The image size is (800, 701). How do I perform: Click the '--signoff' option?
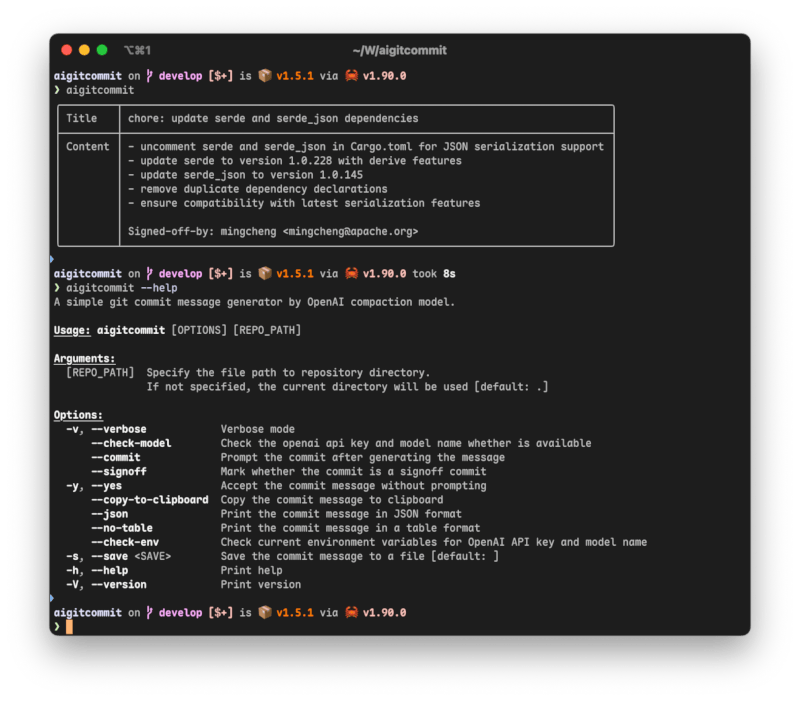119,471
